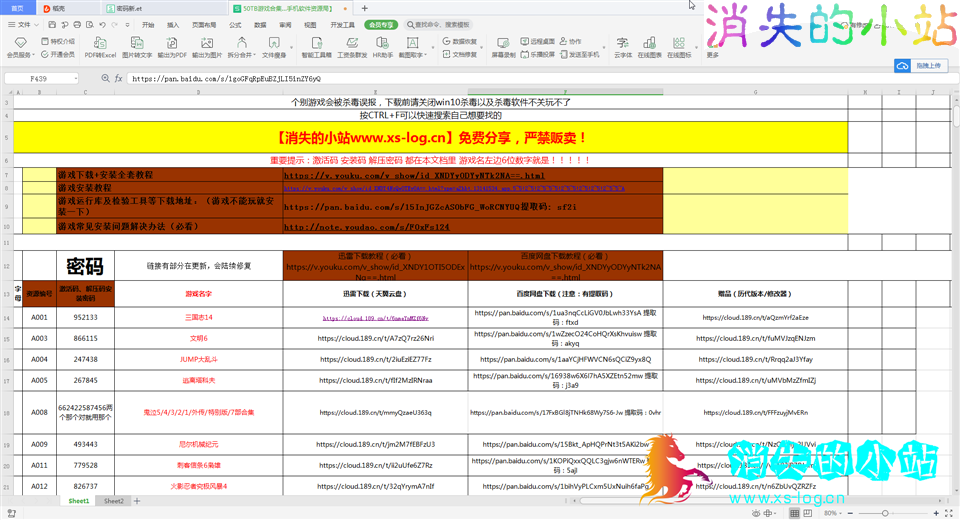Open the 页面布局 ribbon tab
This screenshot has width=960, height=520.
[204, 25]
